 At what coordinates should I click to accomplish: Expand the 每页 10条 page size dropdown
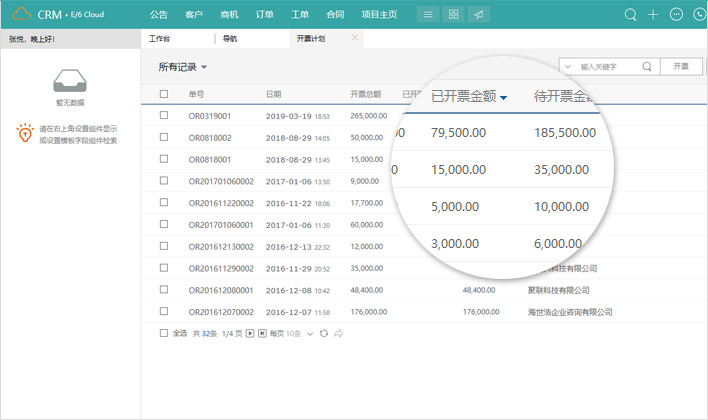pyautogui.click(x=310, y=333)
